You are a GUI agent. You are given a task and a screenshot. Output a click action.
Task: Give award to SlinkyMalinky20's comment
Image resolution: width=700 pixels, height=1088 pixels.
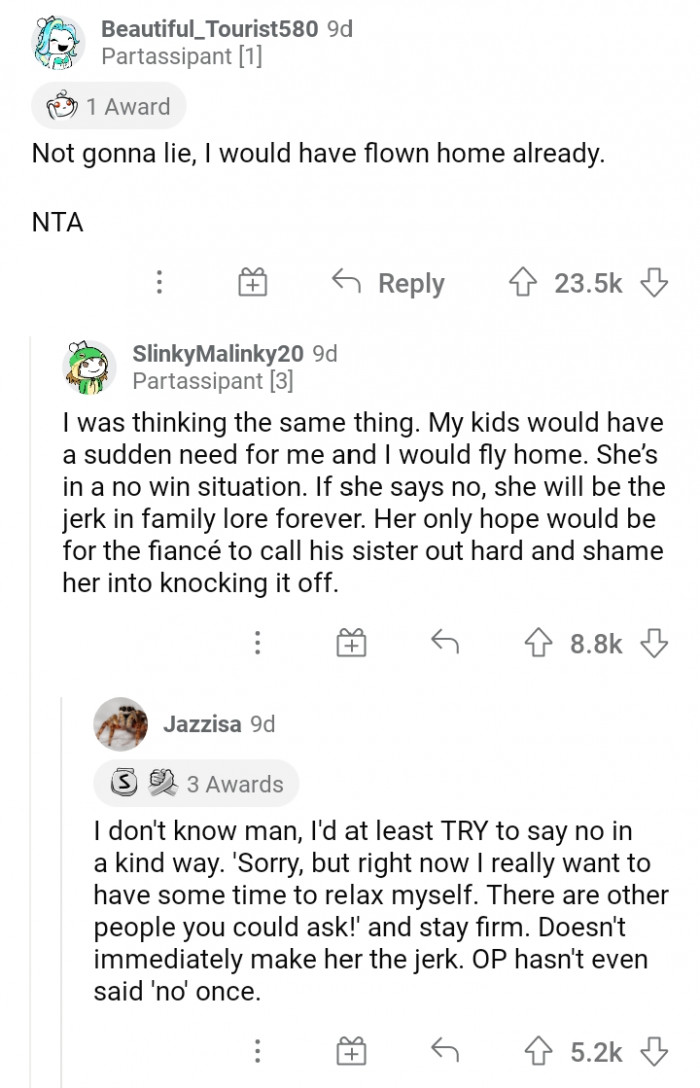click(351, 643)
